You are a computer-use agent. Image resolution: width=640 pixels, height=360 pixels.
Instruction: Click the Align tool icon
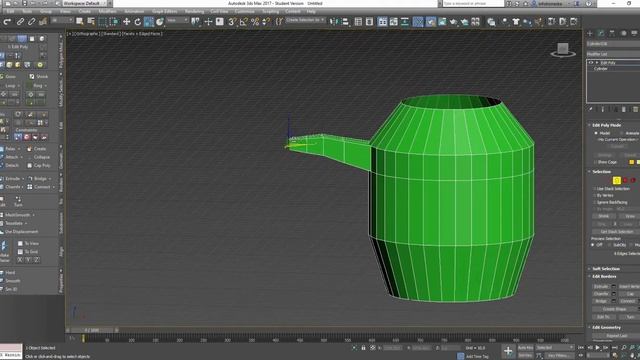click(x=345, y=22)
